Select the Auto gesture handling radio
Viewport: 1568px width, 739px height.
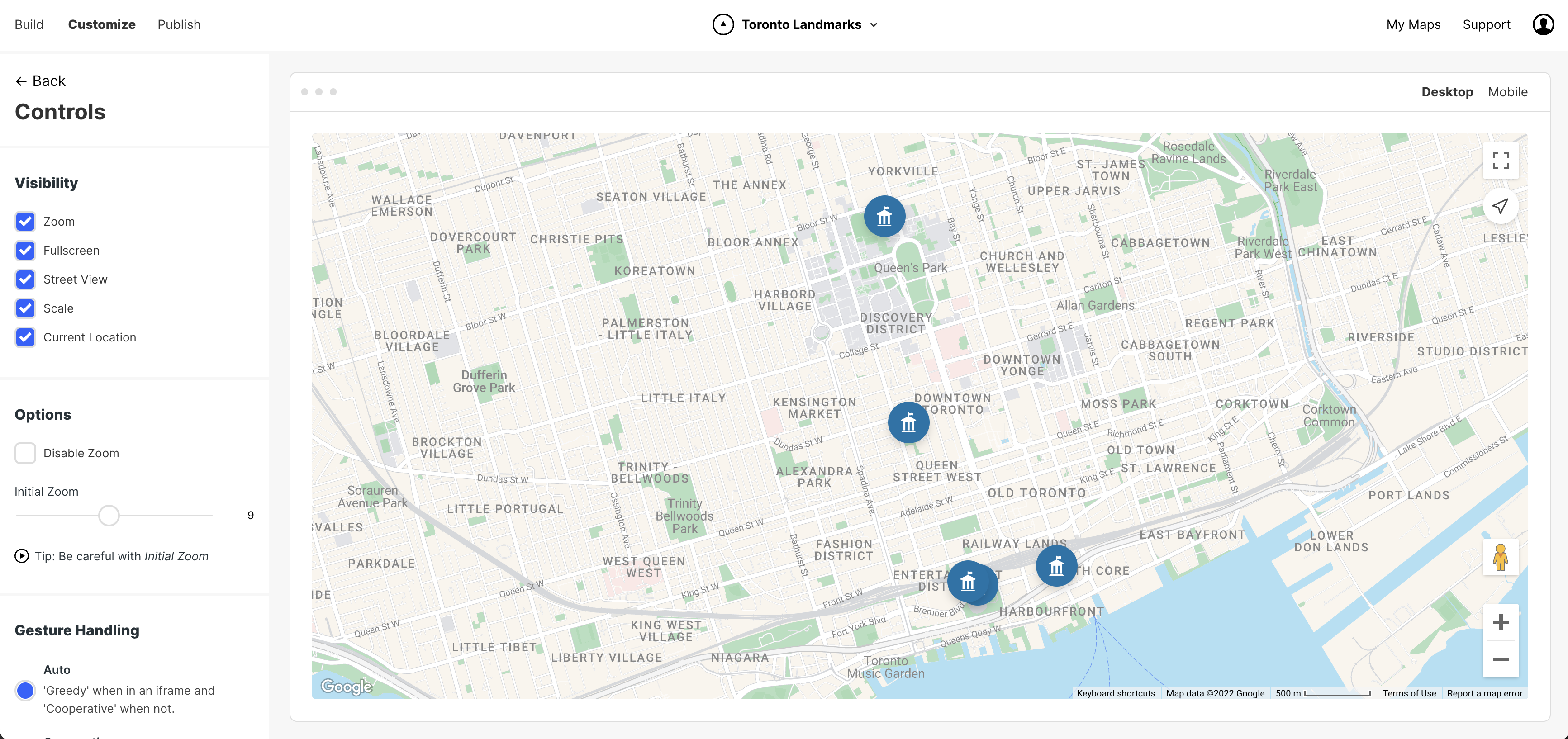coord(26,690)
